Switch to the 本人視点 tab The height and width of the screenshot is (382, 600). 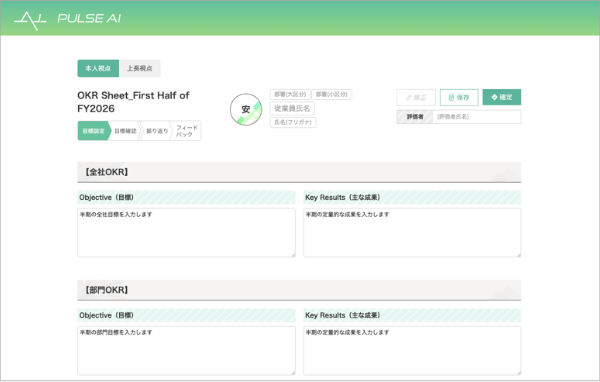98,69
